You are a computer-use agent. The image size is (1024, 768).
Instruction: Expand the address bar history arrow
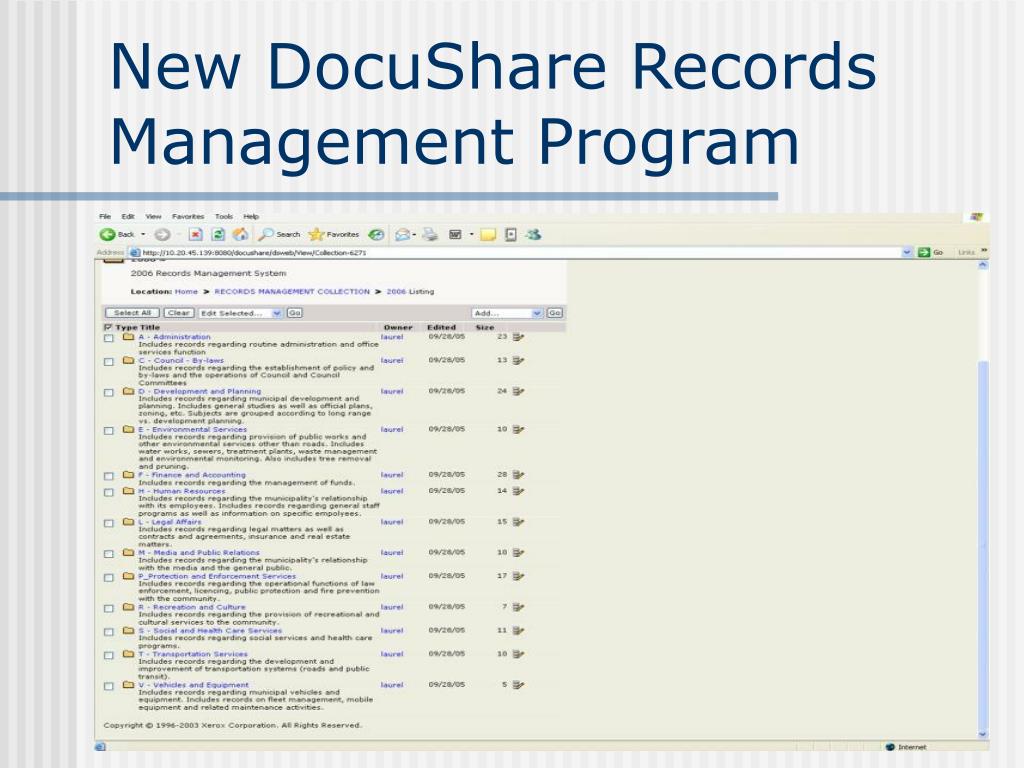(x=906, y=252)
